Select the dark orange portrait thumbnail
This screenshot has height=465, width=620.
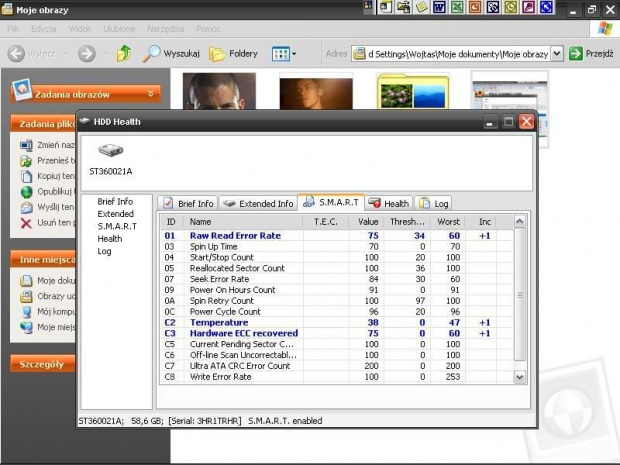[x=316, y=93]
